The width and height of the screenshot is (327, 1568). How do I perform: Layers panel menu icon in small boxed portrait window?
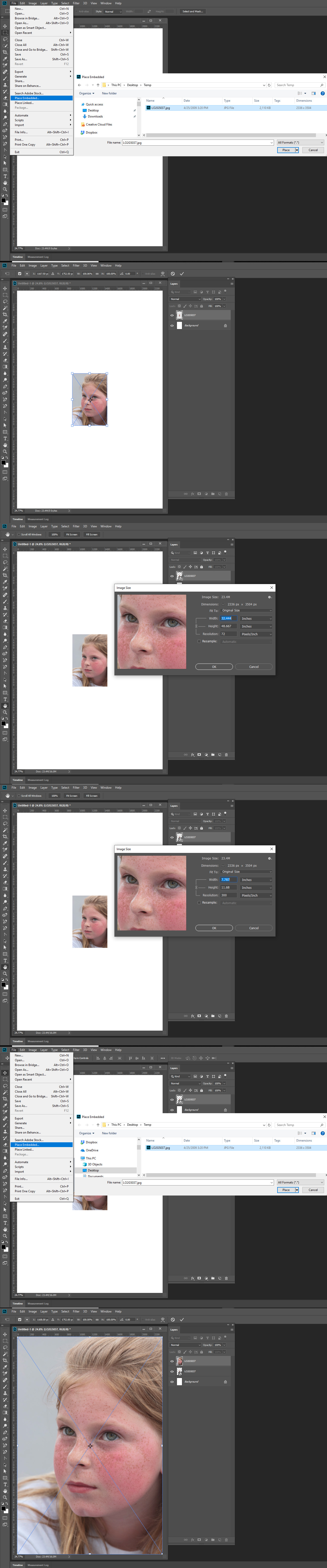coord(232,284)
